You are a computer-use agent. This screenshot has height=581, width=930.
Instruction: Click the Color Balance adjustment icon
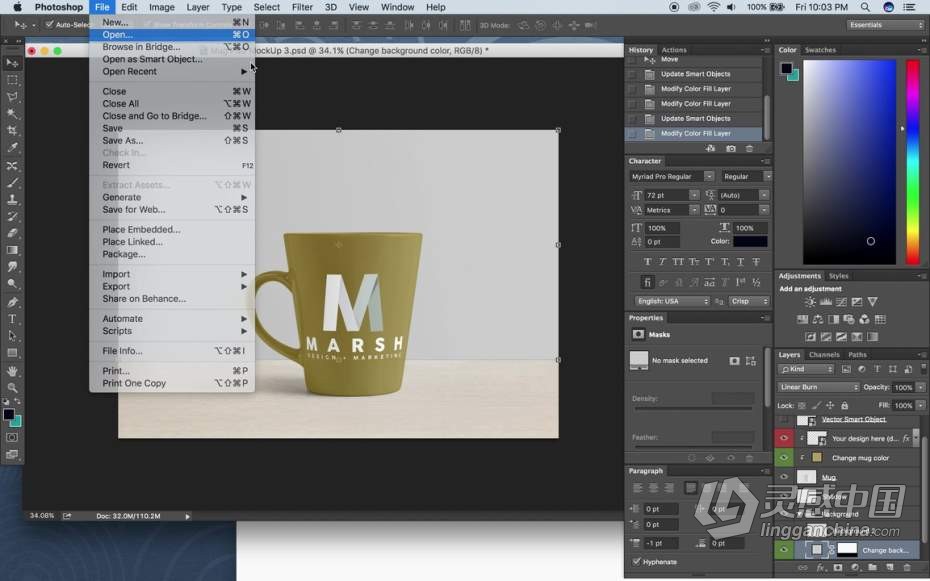click(x=818, y=320)
